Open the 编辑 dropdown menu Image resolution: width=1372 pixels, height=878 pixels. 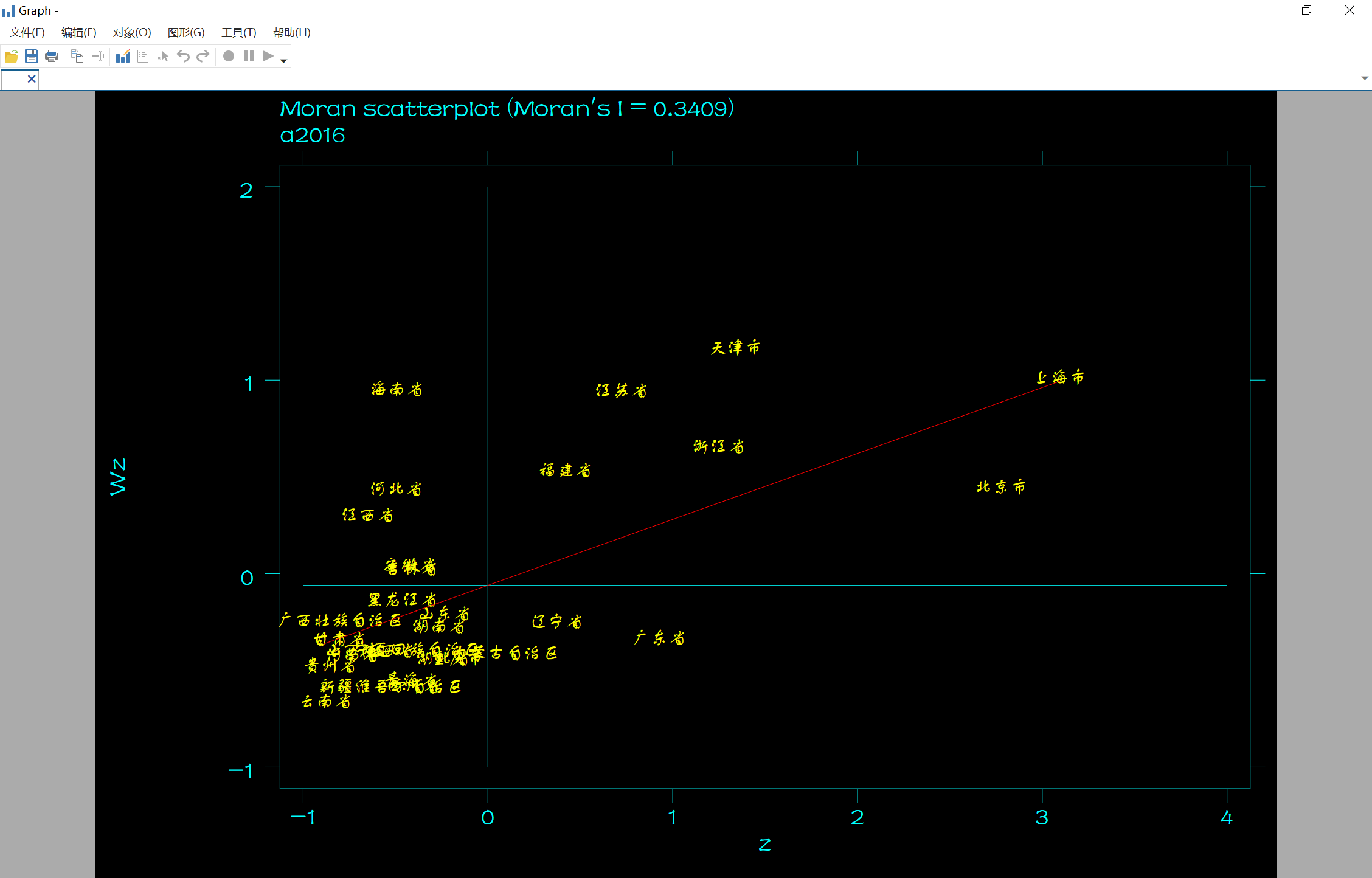point(78,32)
